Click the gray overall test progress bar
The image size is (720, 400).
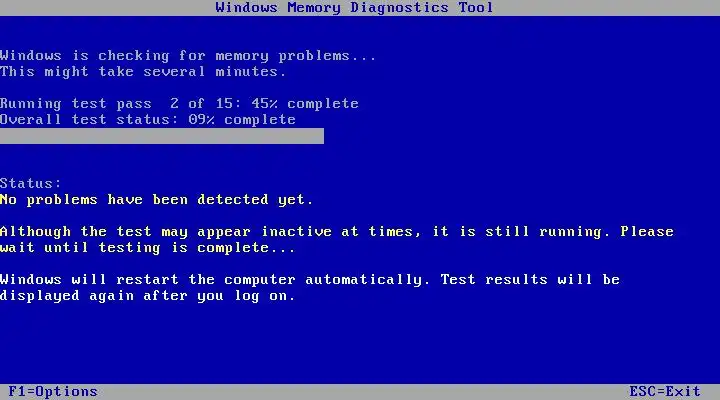[162, 136]
